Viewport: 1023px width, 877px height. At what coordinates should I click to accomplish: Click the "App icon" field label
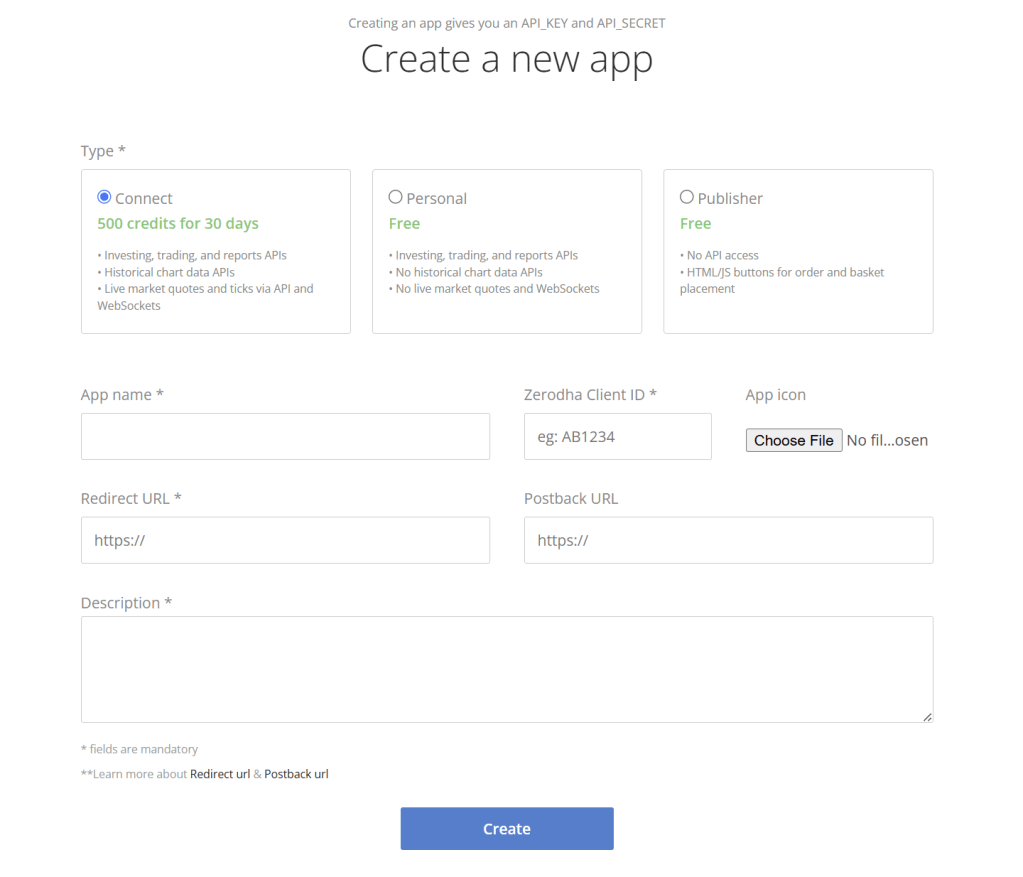(775, 395)
